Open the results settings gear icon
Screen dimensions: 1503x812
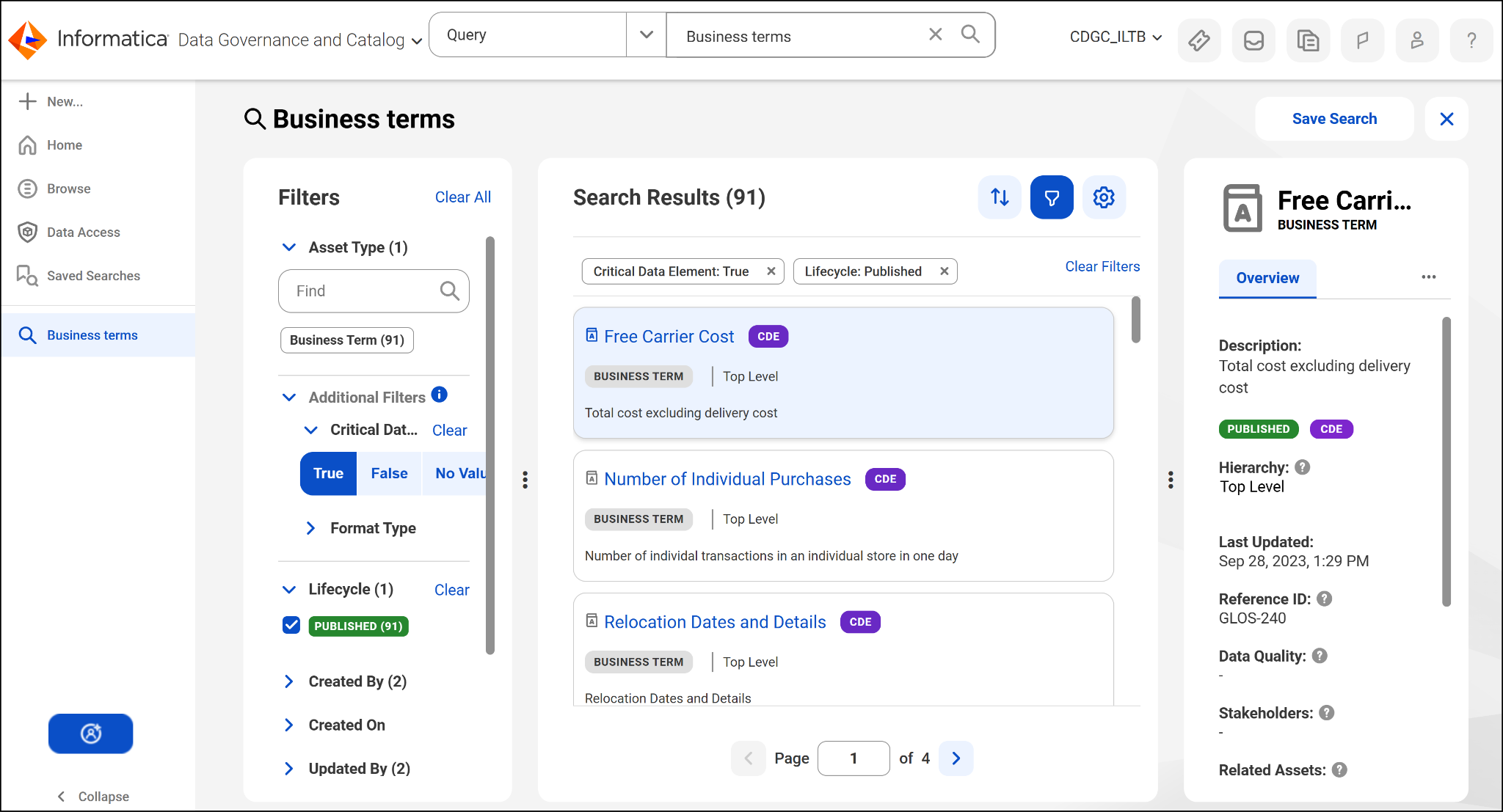point(1104,197)
